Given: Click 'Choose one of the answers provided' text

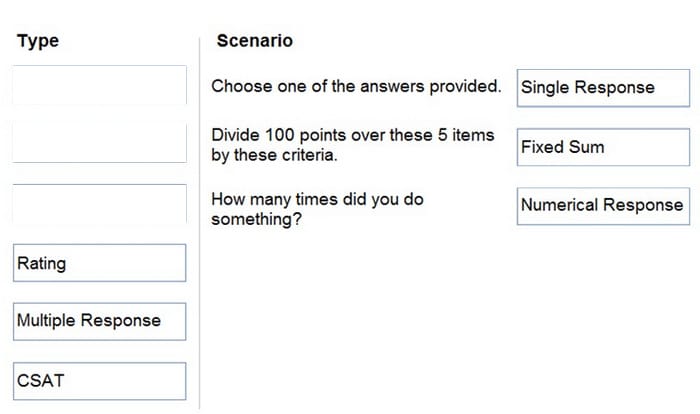Looking at the screenshot, I should (x=356, y=86).
